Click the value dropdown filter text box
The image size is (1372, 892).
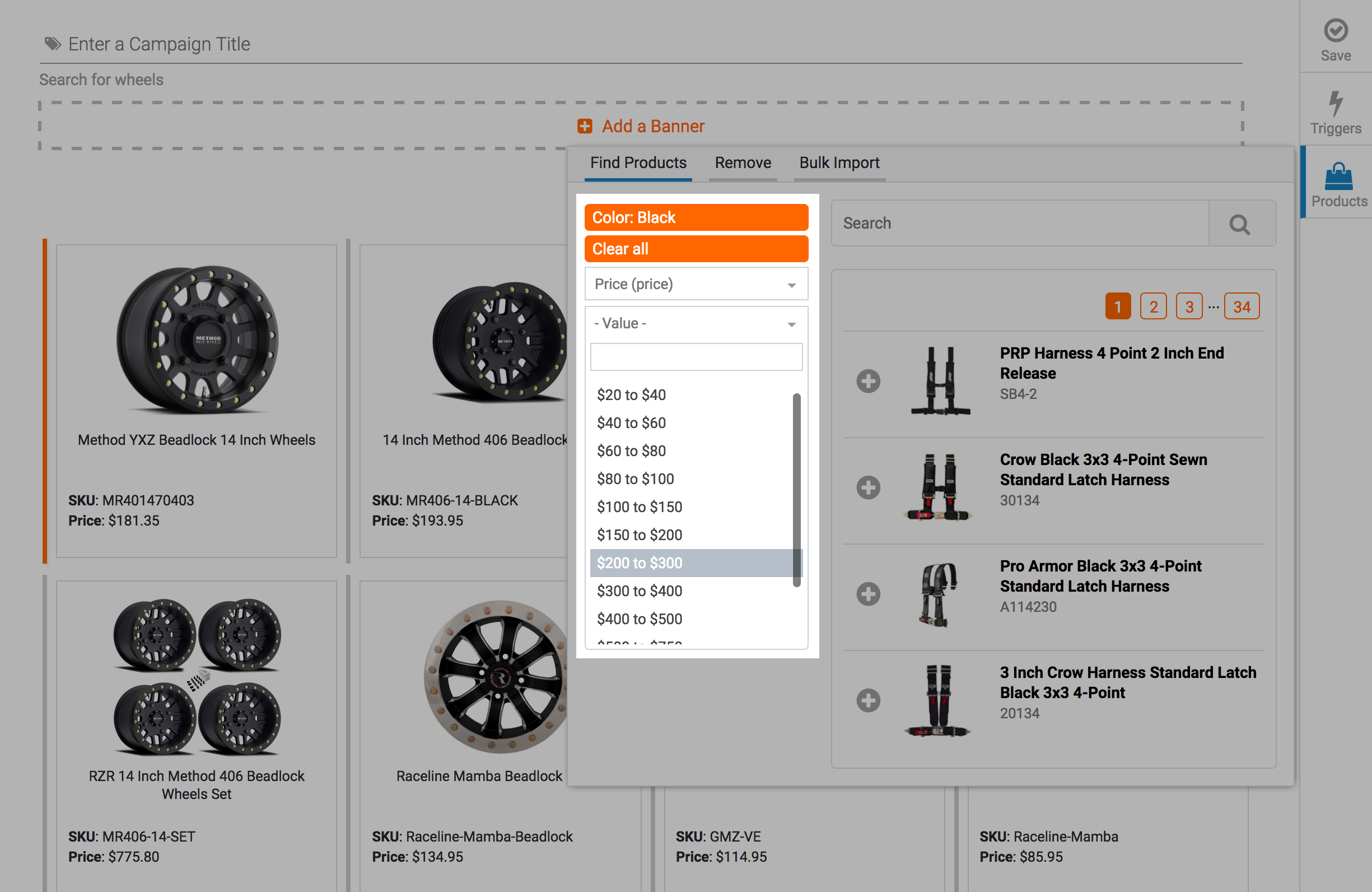tap(696, 357)
